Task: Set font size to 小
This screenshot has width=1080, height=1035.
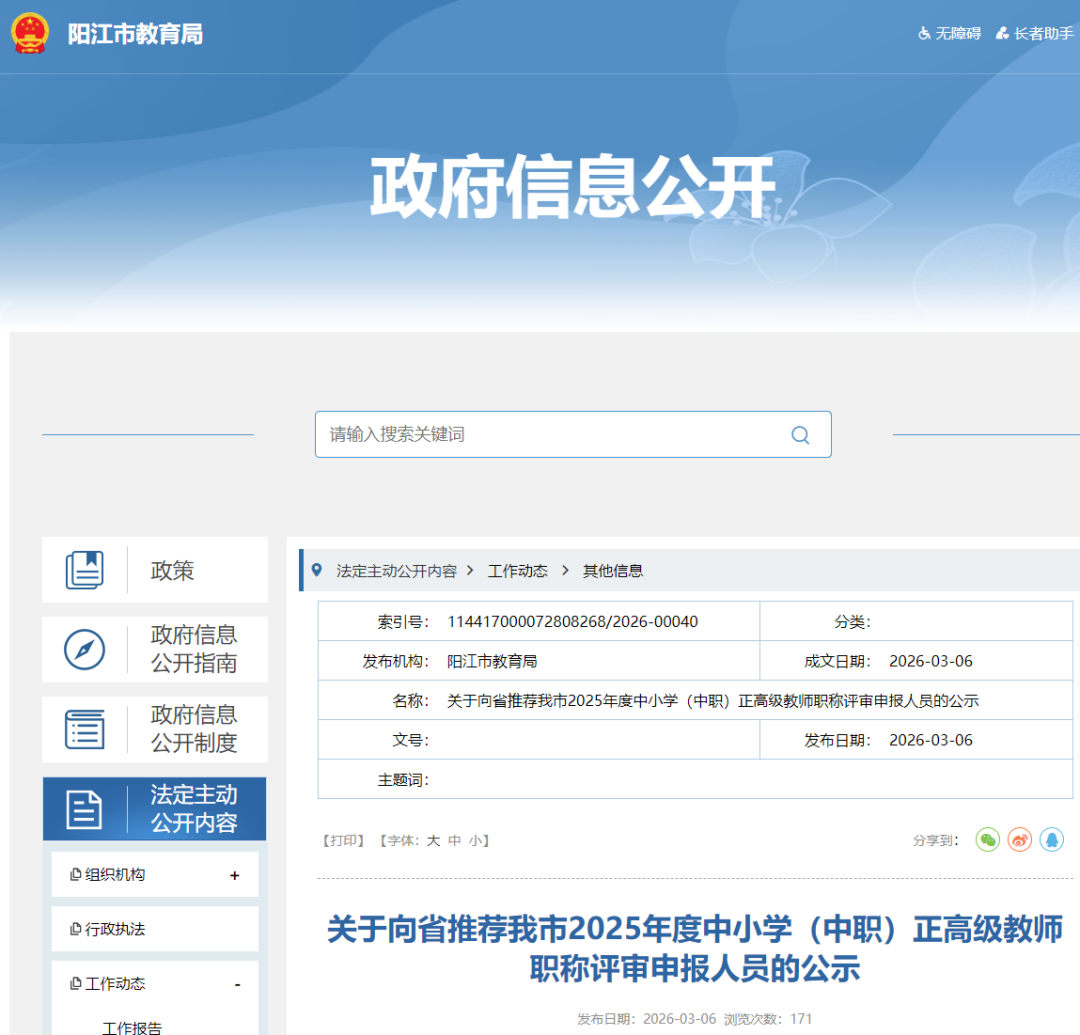Action: [x=474, y=841]
